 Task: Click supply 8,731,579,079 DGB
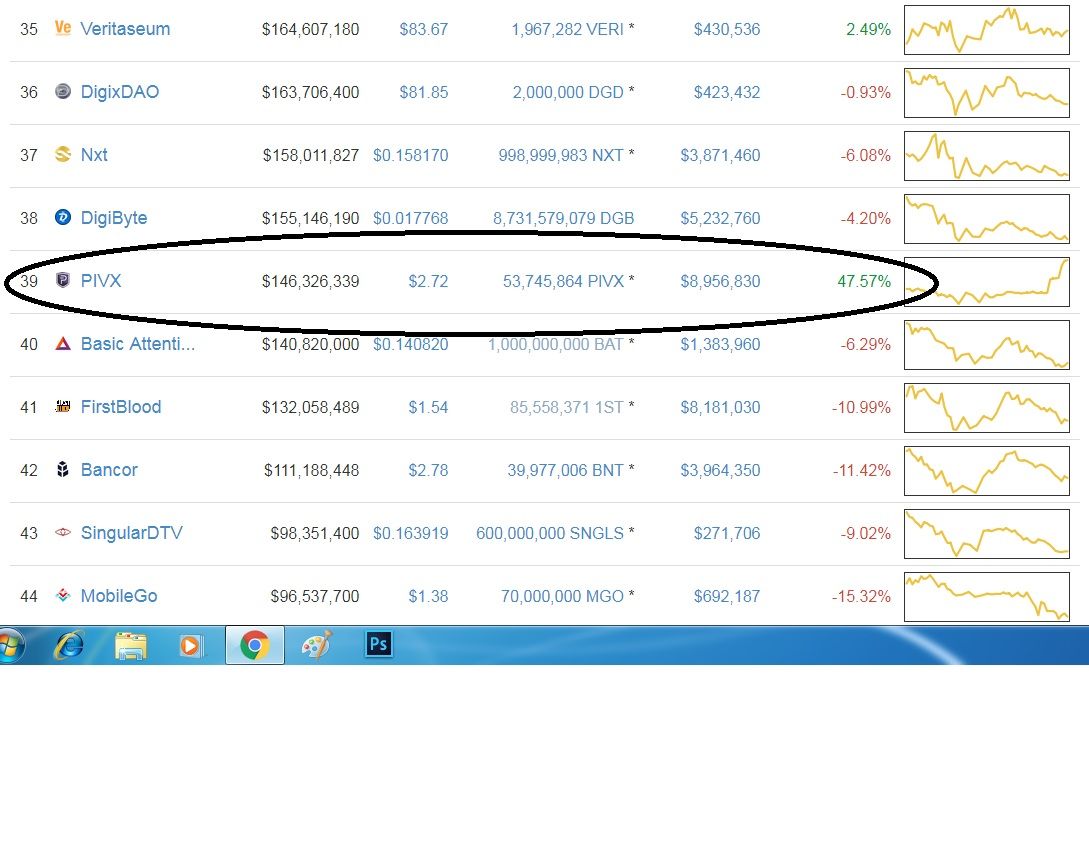[563, 218]
